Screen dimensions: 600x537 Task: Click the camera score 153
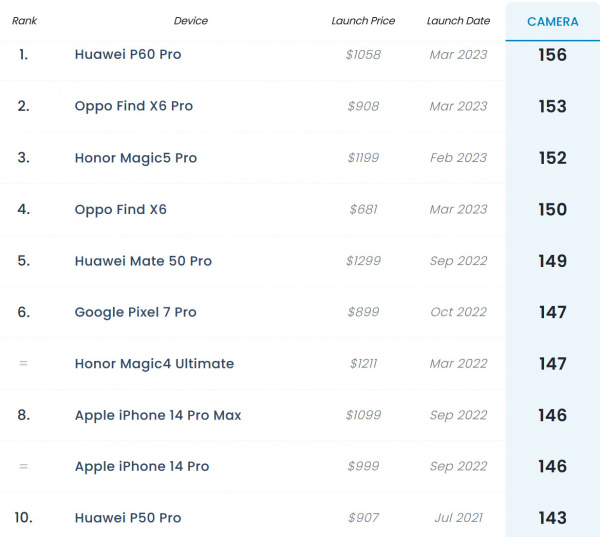coord(552,106)
